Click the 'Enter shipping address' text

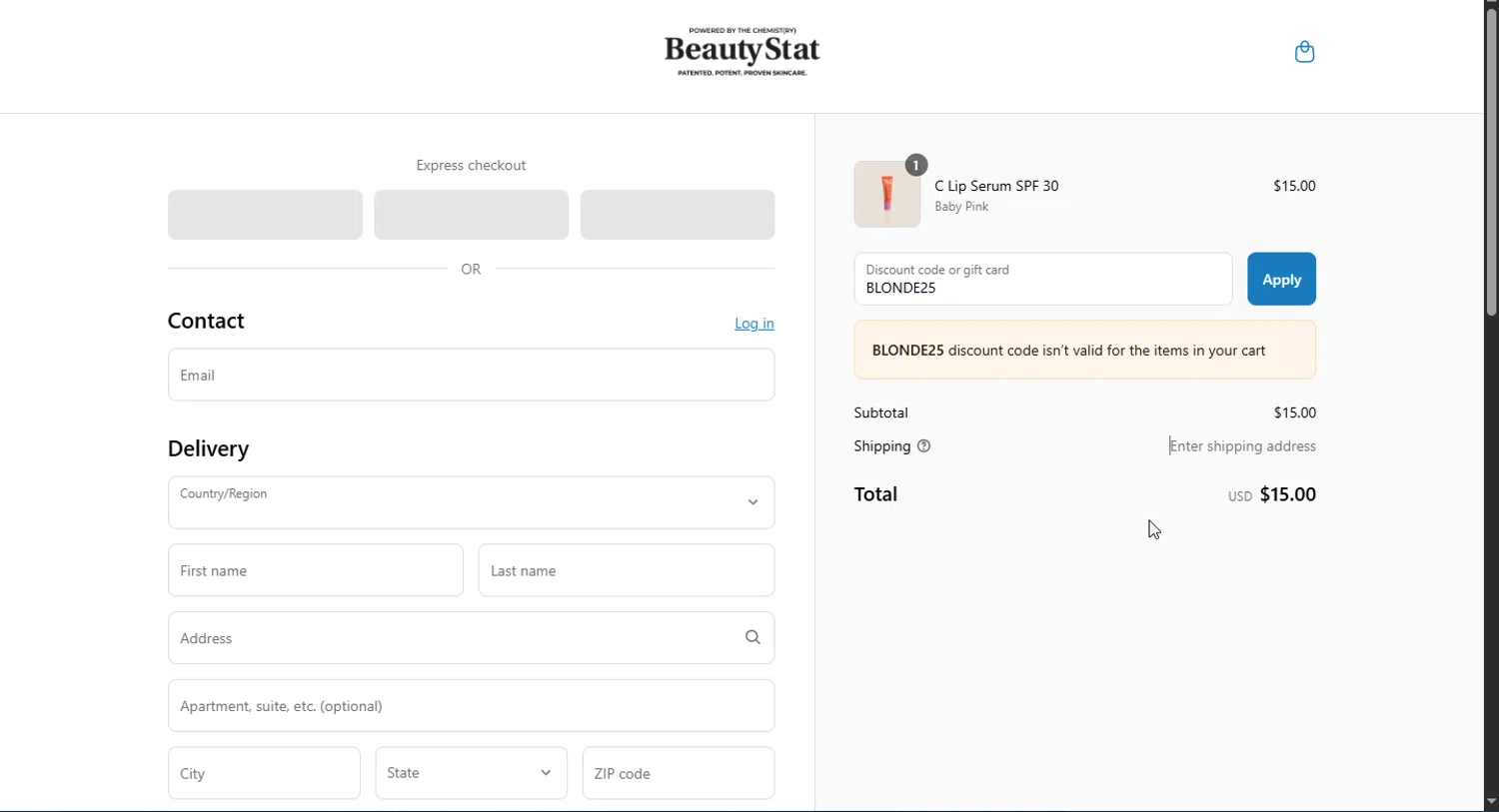[x=1242, y=446]
